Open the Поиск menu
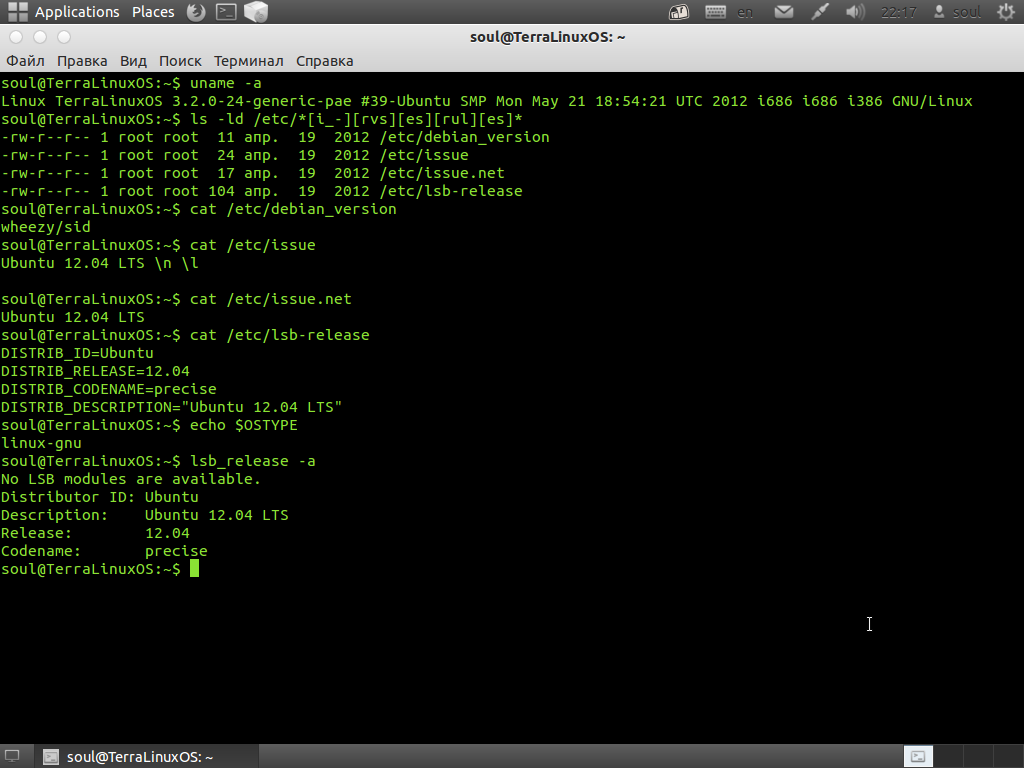The width and height of the screenshot is (1024, 768). pos(180,61)
